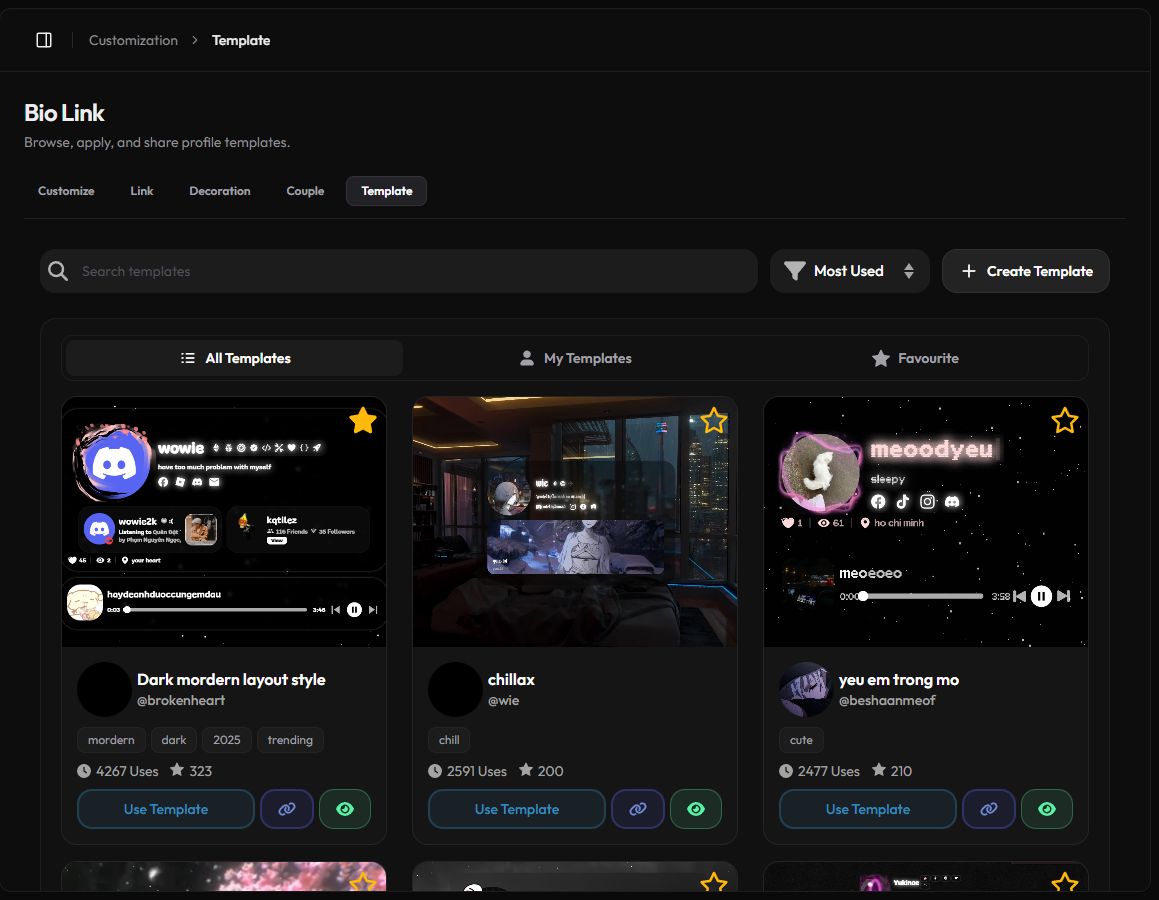Open the Couple tab
This screenshot has height=900, width=1159.
[305, 191]
